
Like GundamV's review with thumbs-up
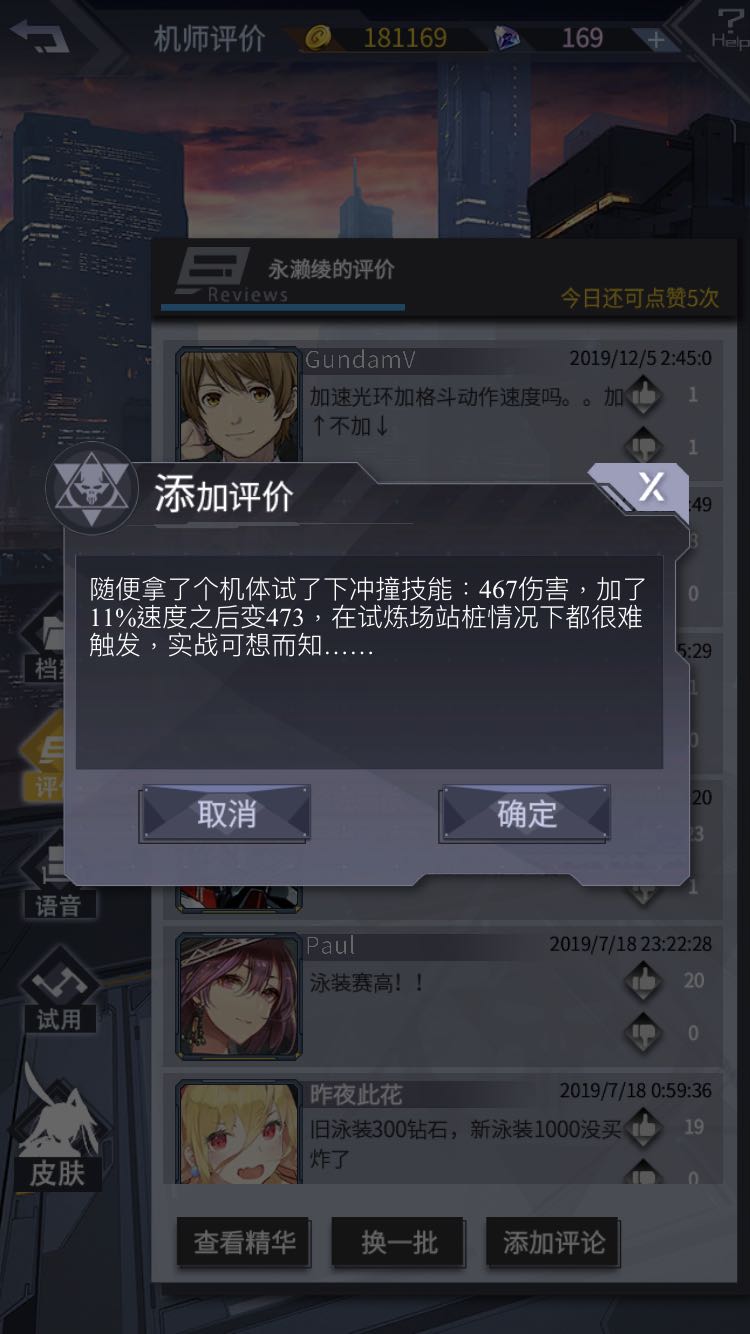tap(643, 396)
